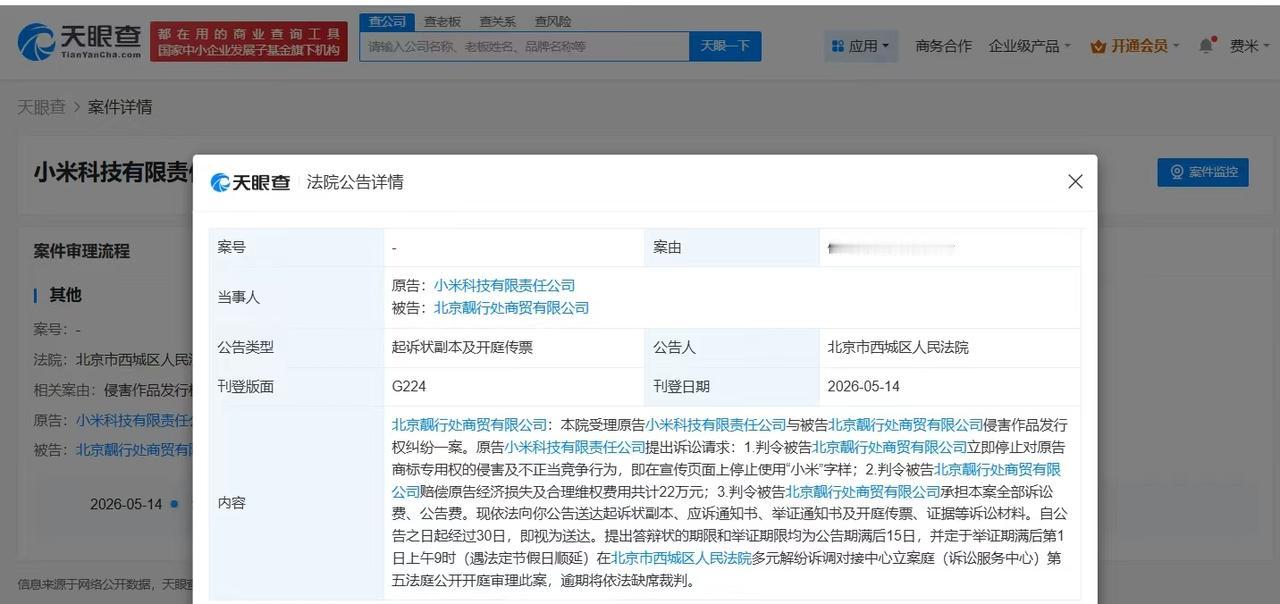Viewport: 1280px width, 604px height.
Task: Open the 应用 apps grid dropdown
Action: pos(861,46)
